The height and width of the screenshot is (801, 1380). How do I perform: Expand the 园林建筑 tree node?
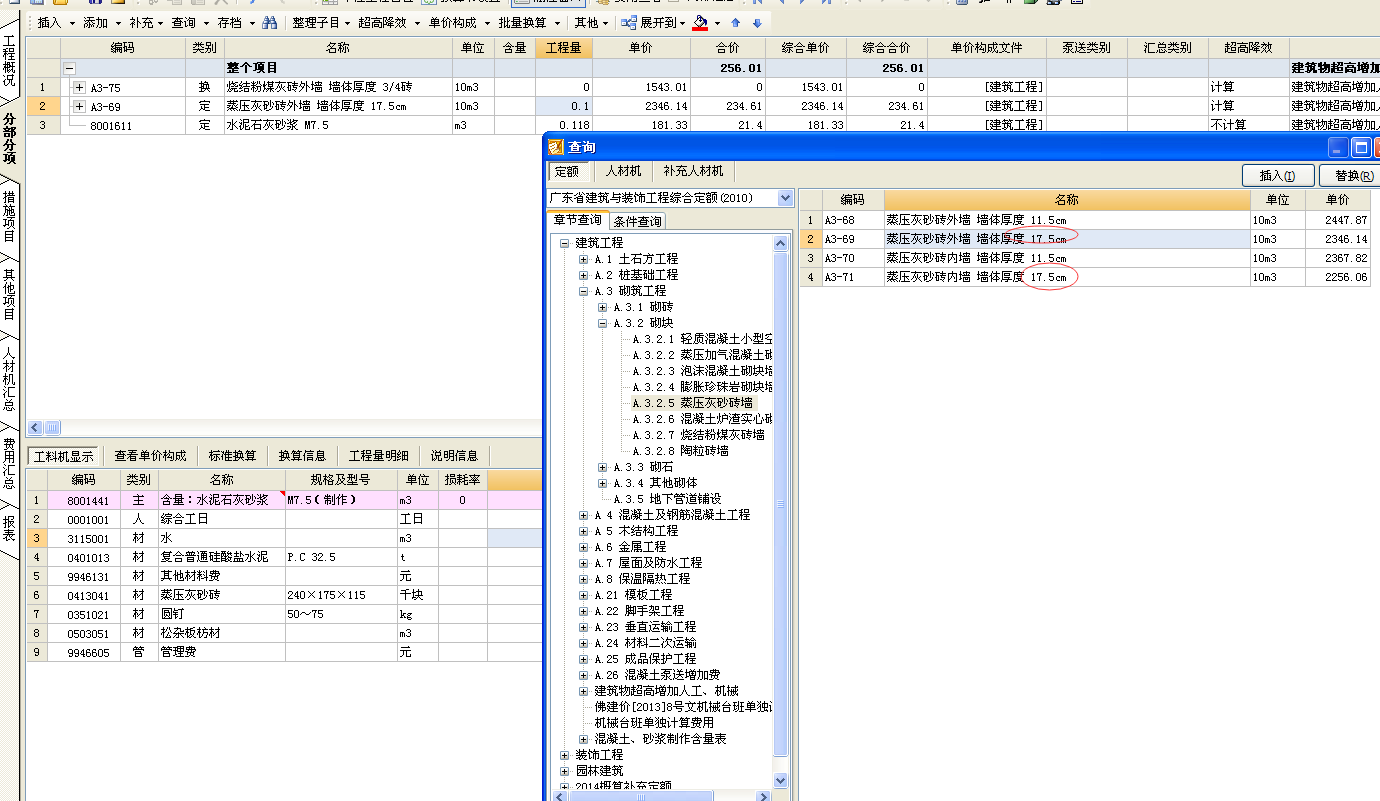coord(564,771)
